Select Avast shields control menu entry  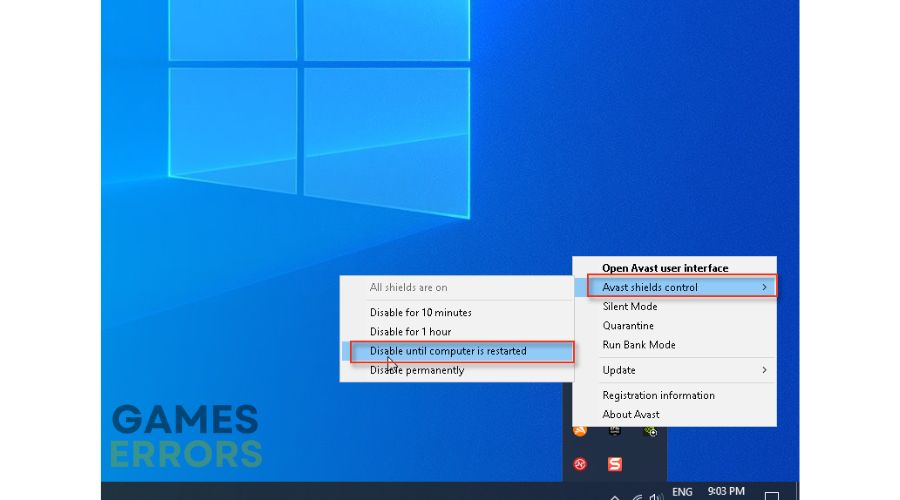pyautogui.click(x=676, y=287)
